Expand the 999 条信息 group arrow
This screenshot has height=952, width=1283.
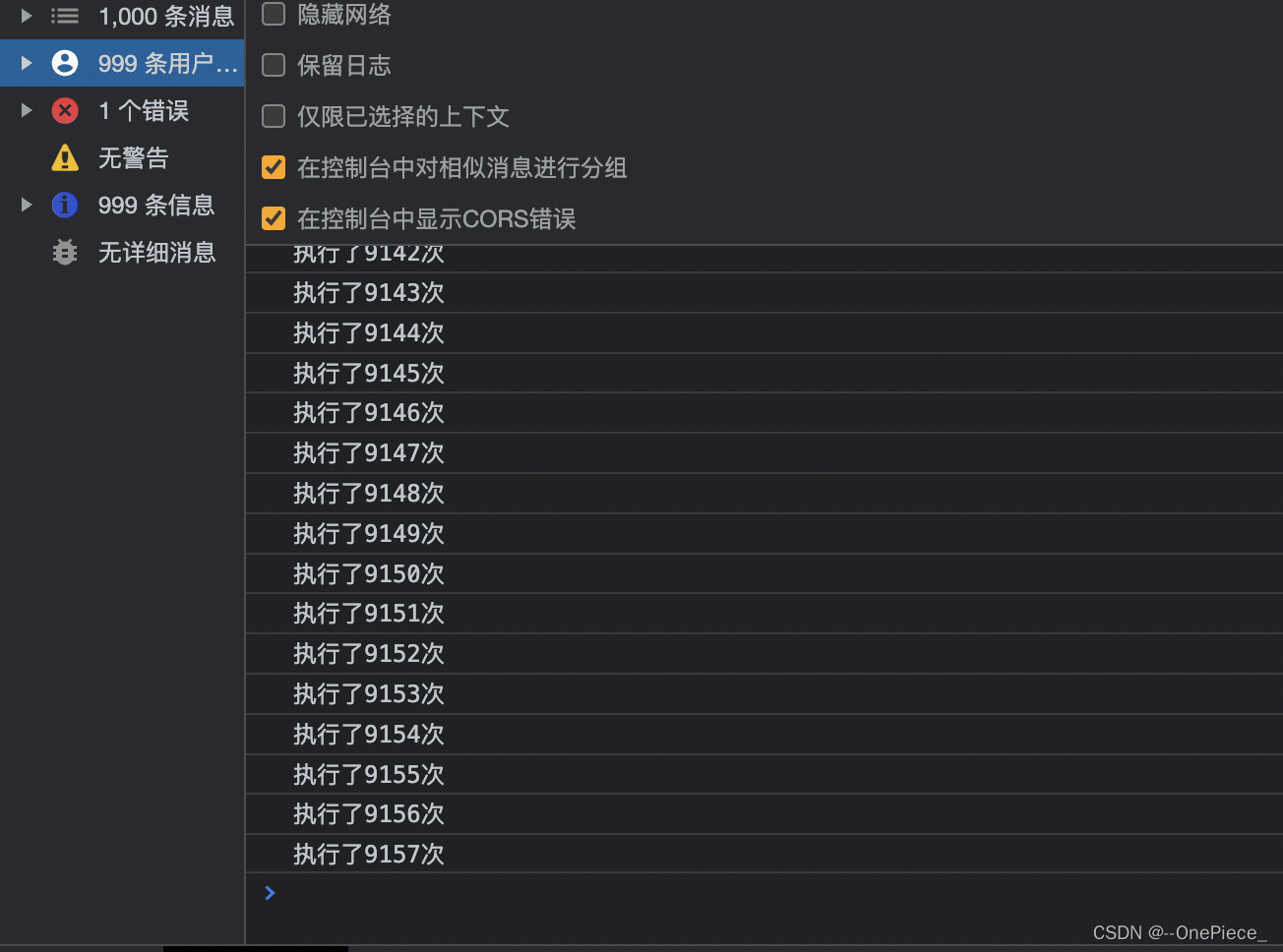click(27, 205)
